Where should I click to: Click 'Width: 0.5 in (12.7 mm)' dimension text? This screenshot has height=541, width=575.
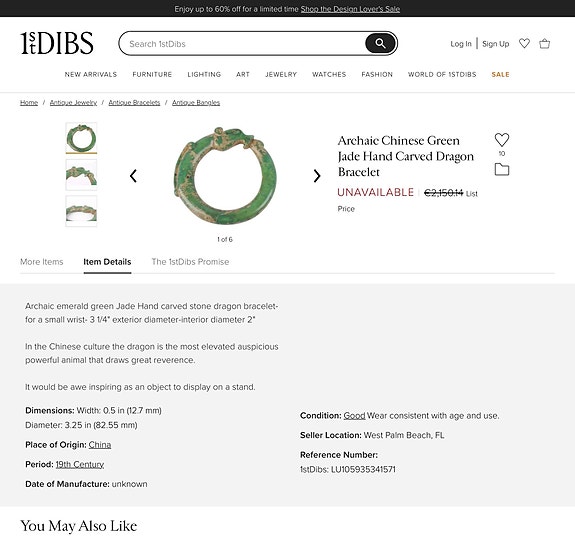pyautogui.click(x=119, y=410)
